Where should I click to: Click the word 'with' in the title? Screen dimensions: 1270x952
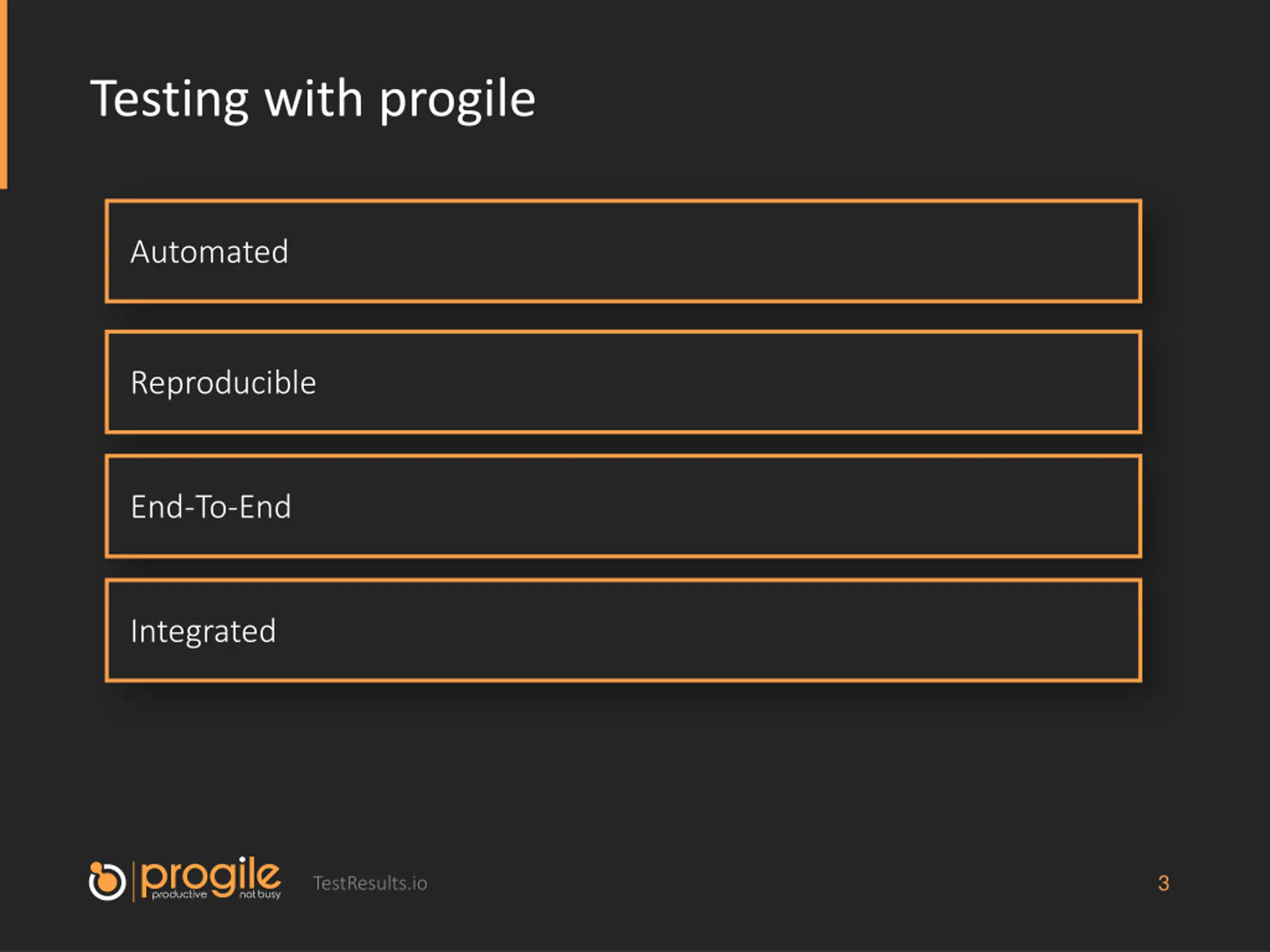(x=314, y=99)
